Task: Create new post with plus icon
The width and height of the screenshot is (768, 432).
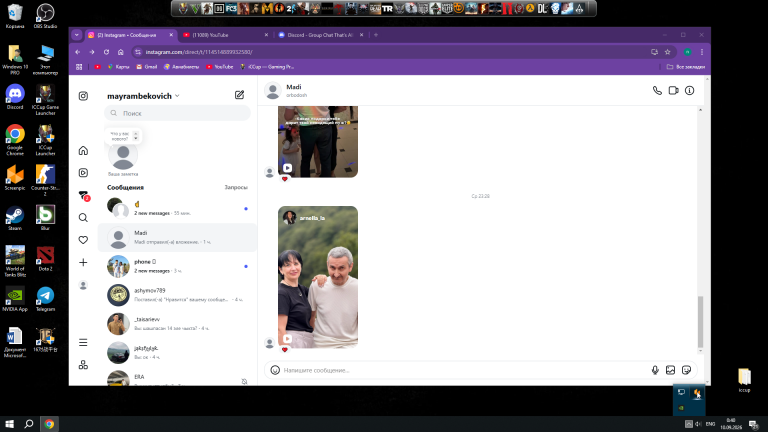Action: tap(83, 263)
